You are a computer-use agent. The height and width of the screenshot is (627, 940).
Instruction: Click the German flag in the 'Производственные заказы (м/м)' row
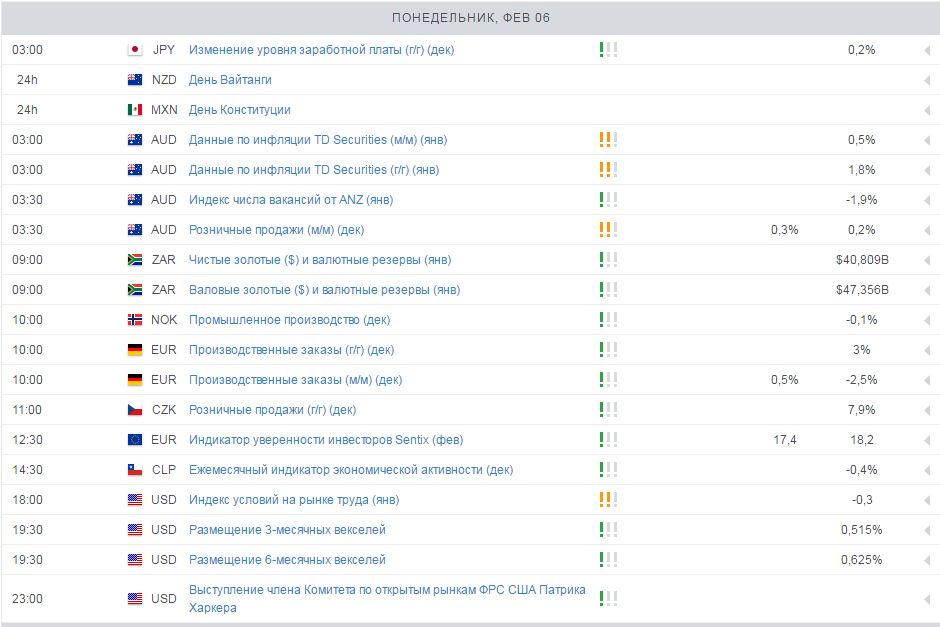pos(135,379)
